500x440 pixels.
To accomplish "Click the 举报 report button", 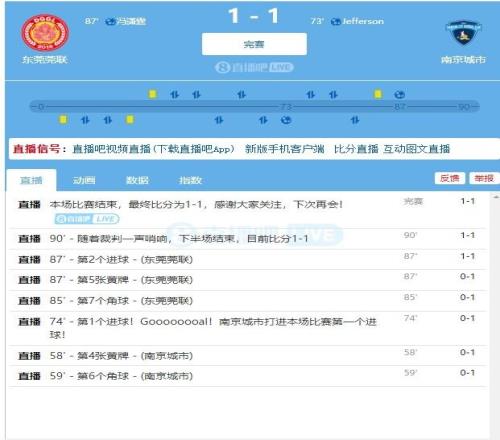I will click(484, 178).
